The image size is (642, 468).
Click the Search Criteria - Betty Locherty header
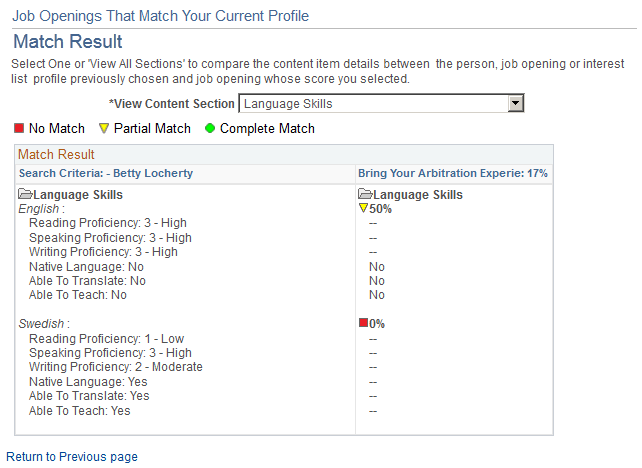point(105,173)
